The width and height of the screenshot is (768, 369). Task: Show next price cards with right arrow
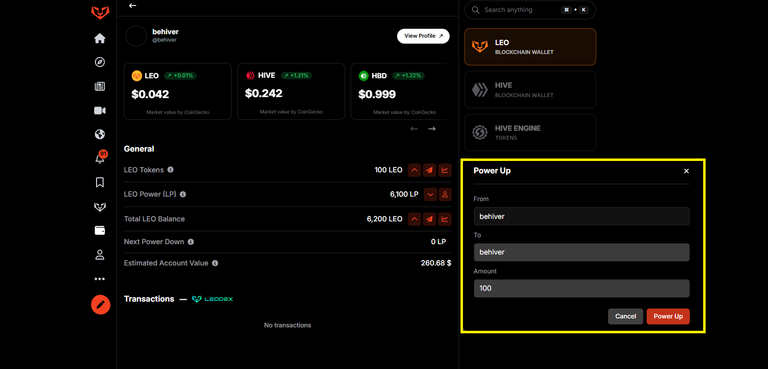[x=432, y=129]
